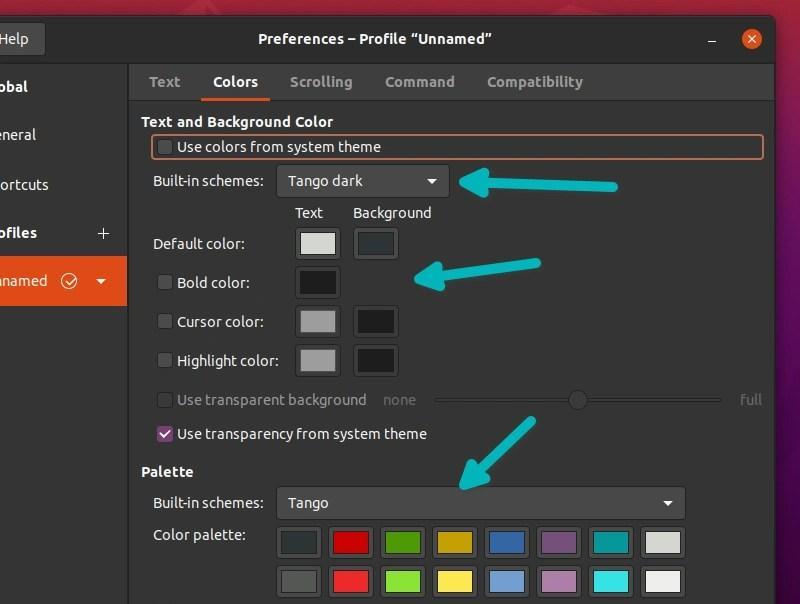Image resolution: width=800 pixels, height=604 pixels.
Task: Click the default profile checkmark icon
Action: (x=69, y=281)
